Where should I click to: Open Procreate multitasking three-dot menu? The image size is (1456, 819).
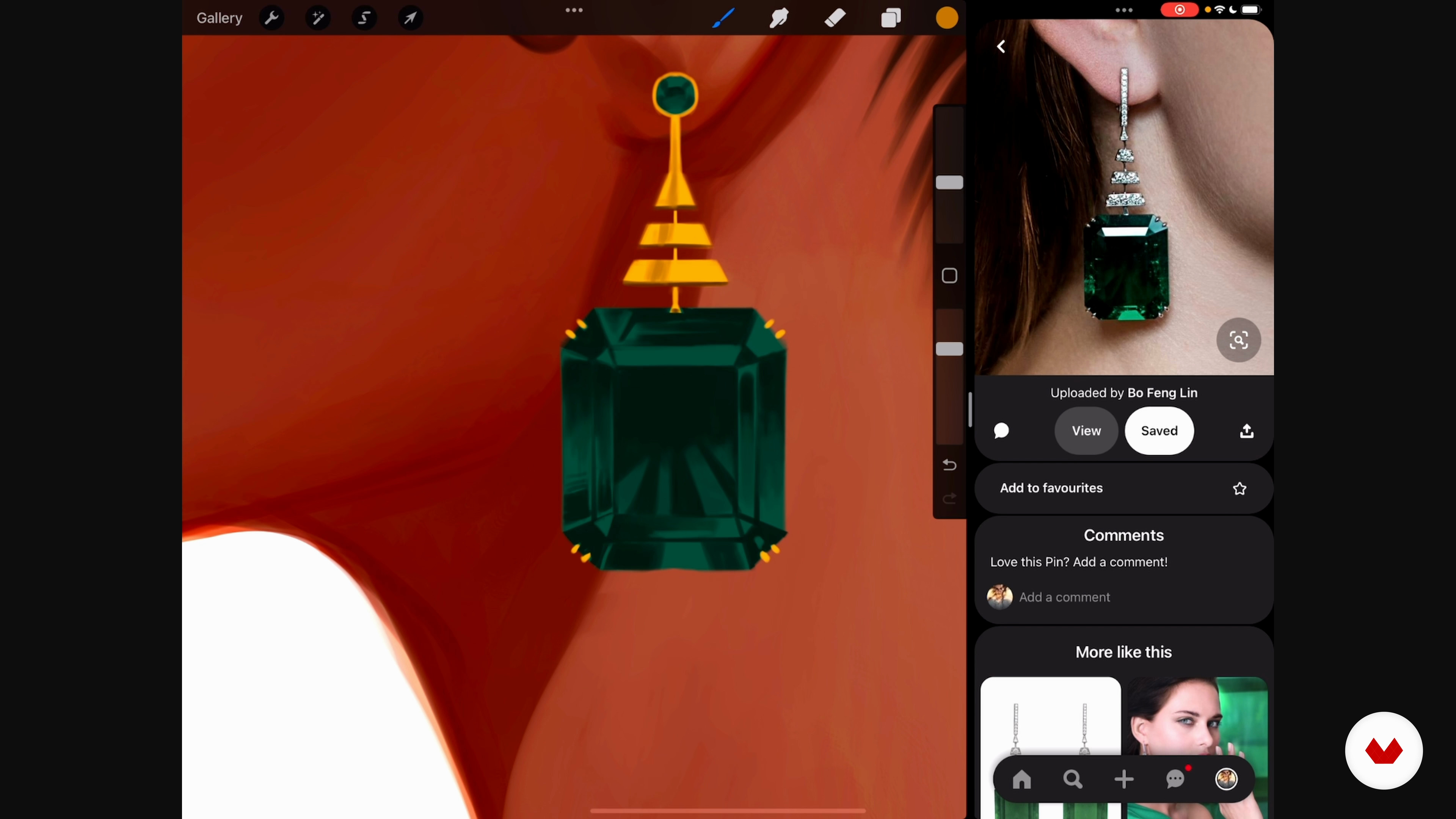574,10
